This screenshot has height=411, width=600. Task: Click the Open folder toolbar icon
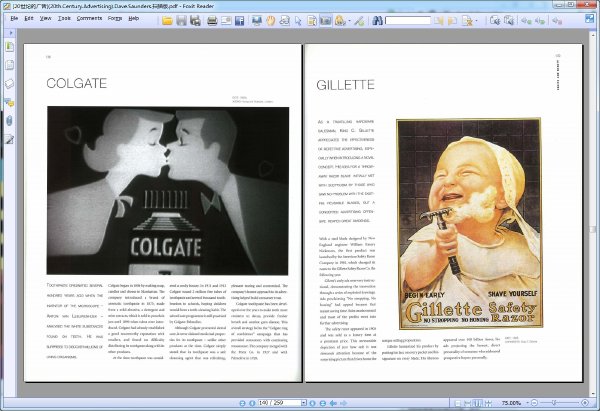pos(167,21)
